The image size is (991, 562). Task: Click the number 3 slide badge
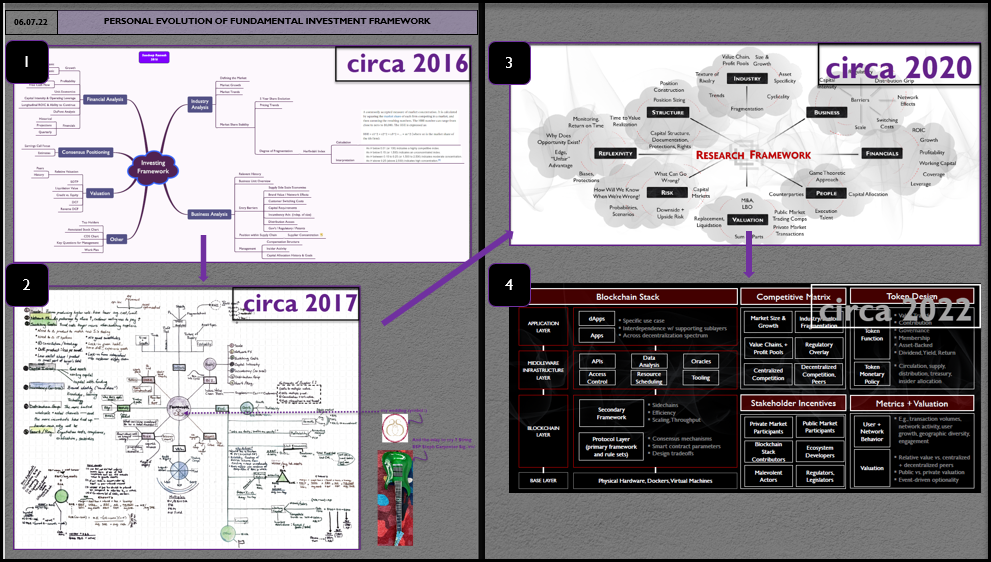[509, 63]
